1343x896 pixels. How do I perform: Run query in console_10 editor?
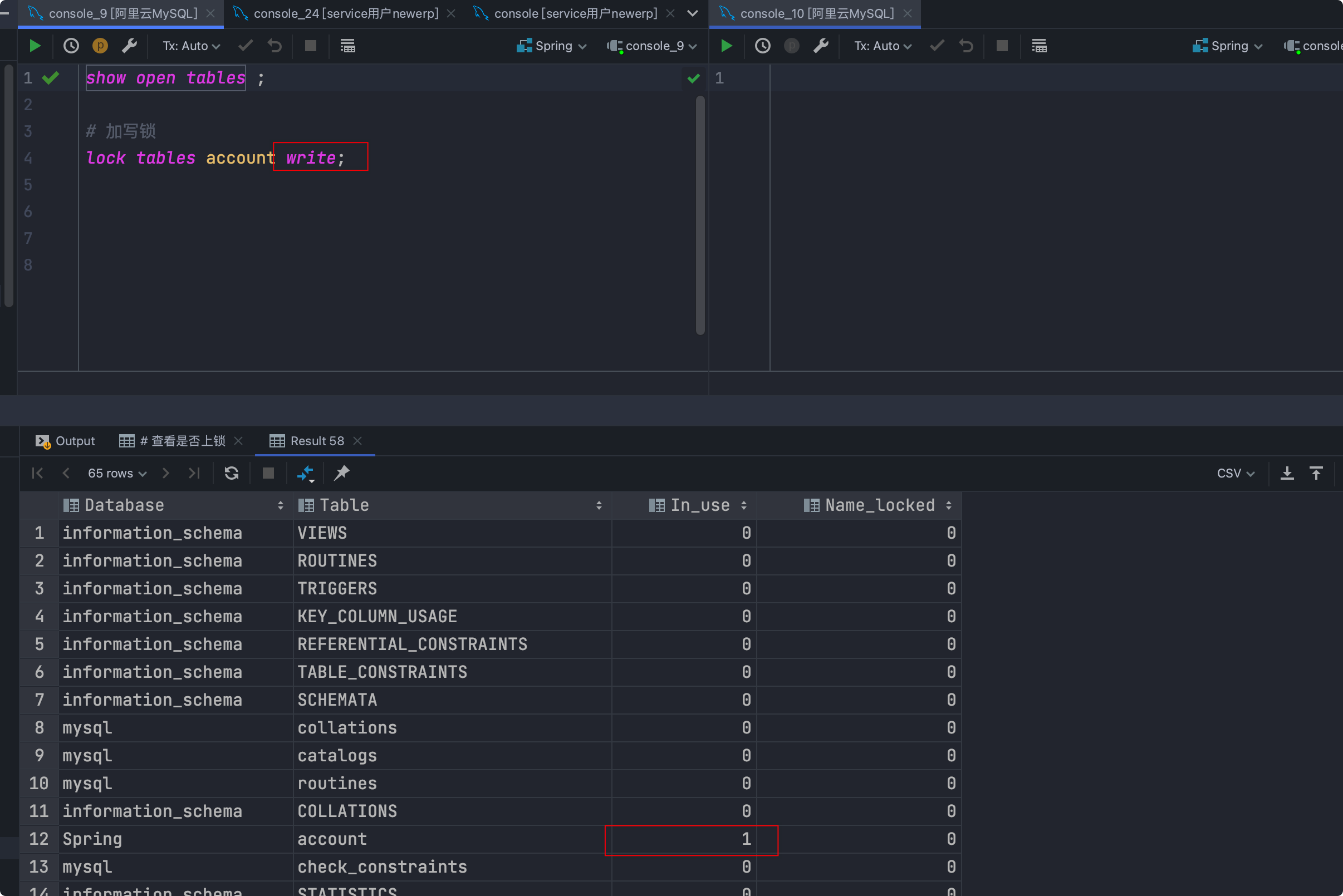726,46
